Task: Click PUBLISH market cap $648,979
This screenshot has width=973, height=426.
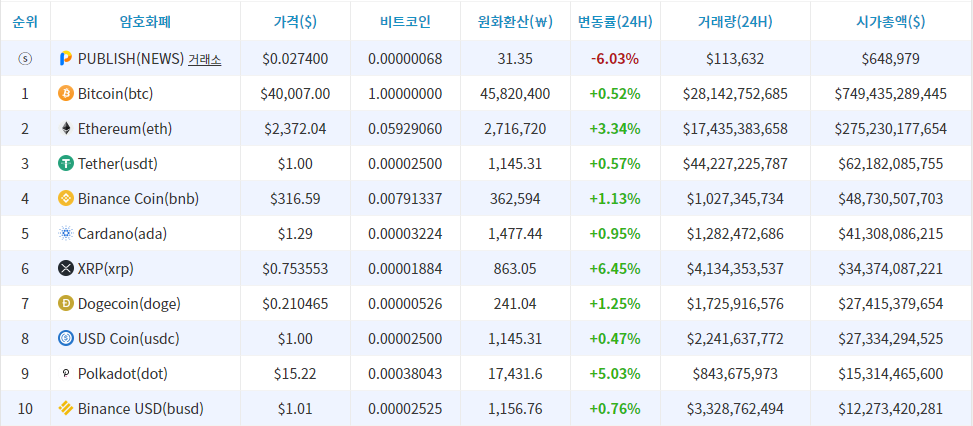Action: click(890, 59)
